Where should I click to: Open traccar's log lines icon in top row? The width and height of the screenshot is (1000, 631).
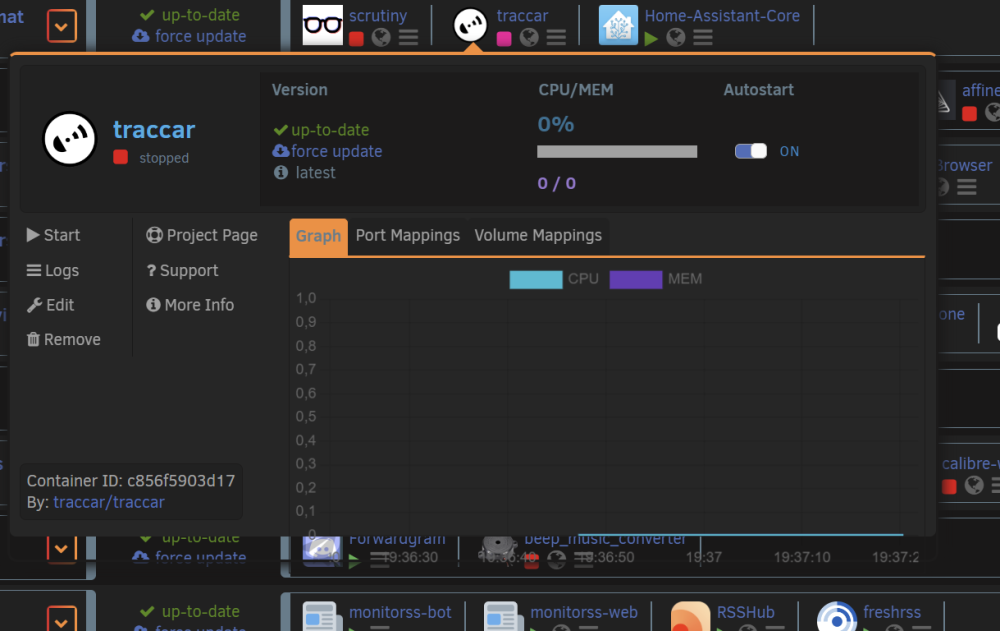556,38
